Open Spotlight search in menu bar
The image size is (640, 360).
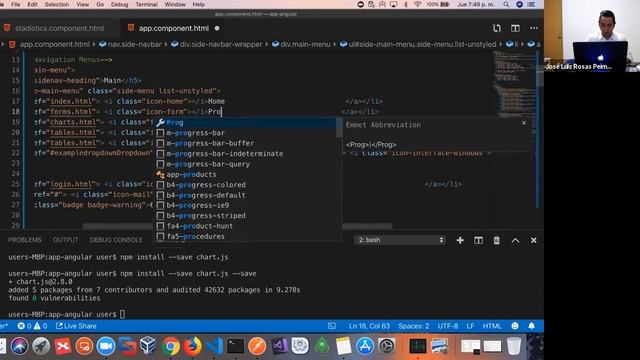point(506,4)
